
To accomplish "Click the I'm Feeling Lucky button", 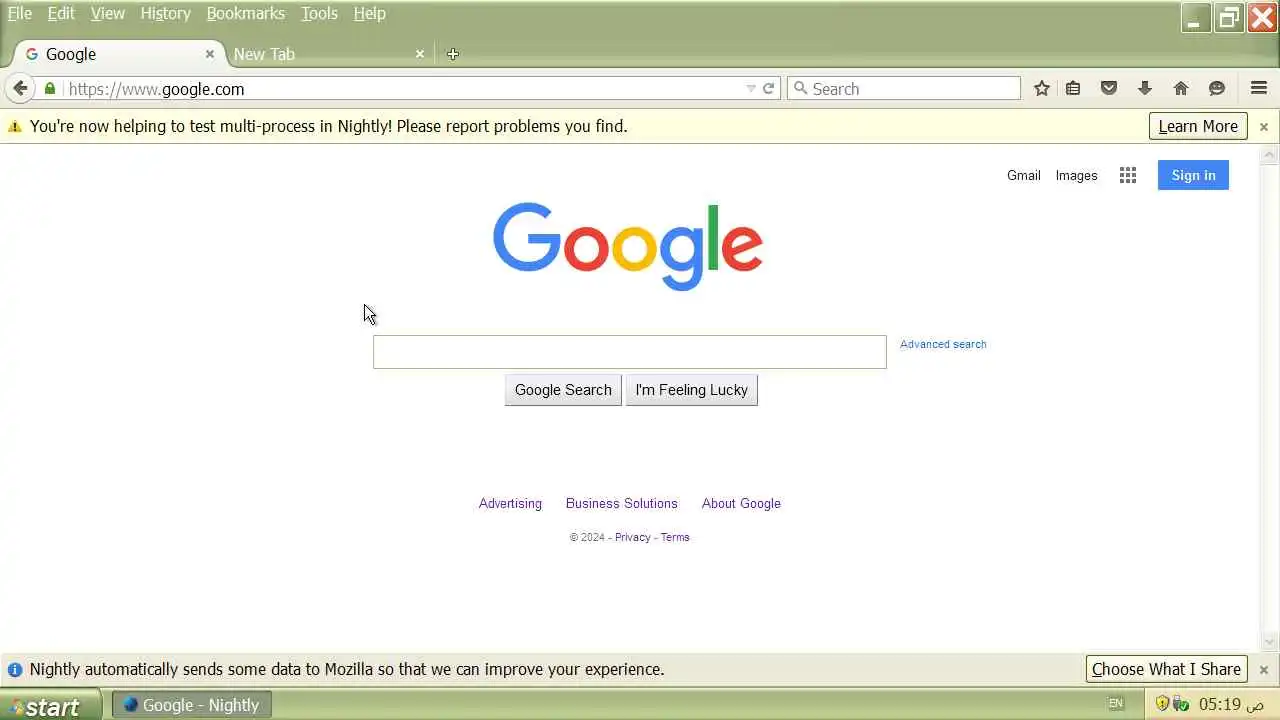I will pos(692,390).
